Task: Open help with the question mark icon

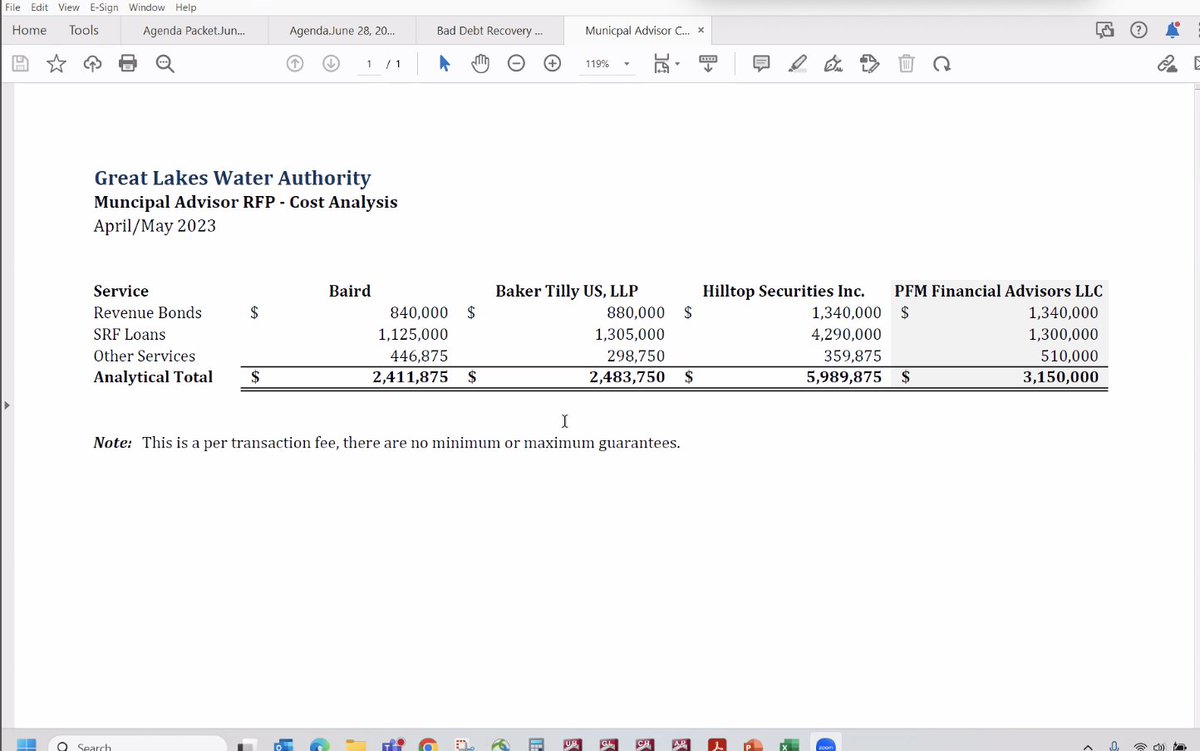Action: (1138, 30)
